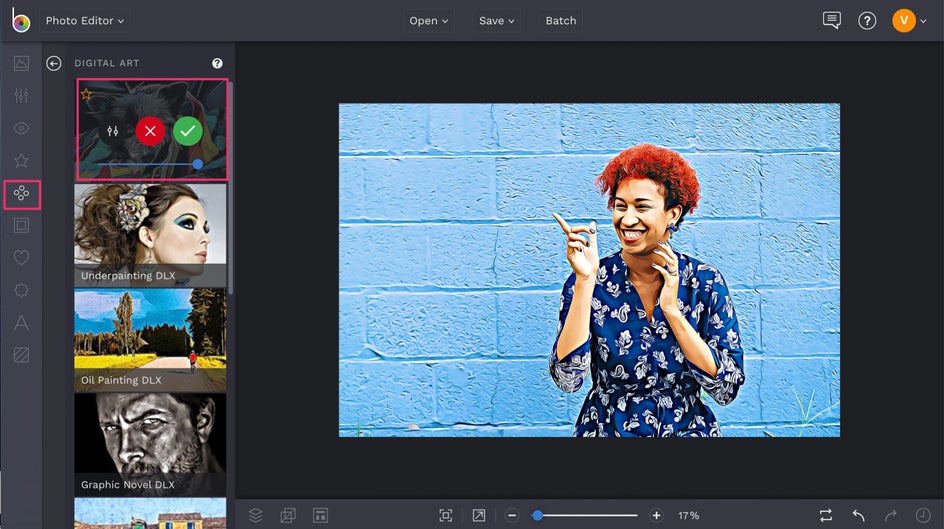This screenshot has height=529, width=944.
Task: Open the layers icon in bottom bar
Action: [x=256, y=515]
